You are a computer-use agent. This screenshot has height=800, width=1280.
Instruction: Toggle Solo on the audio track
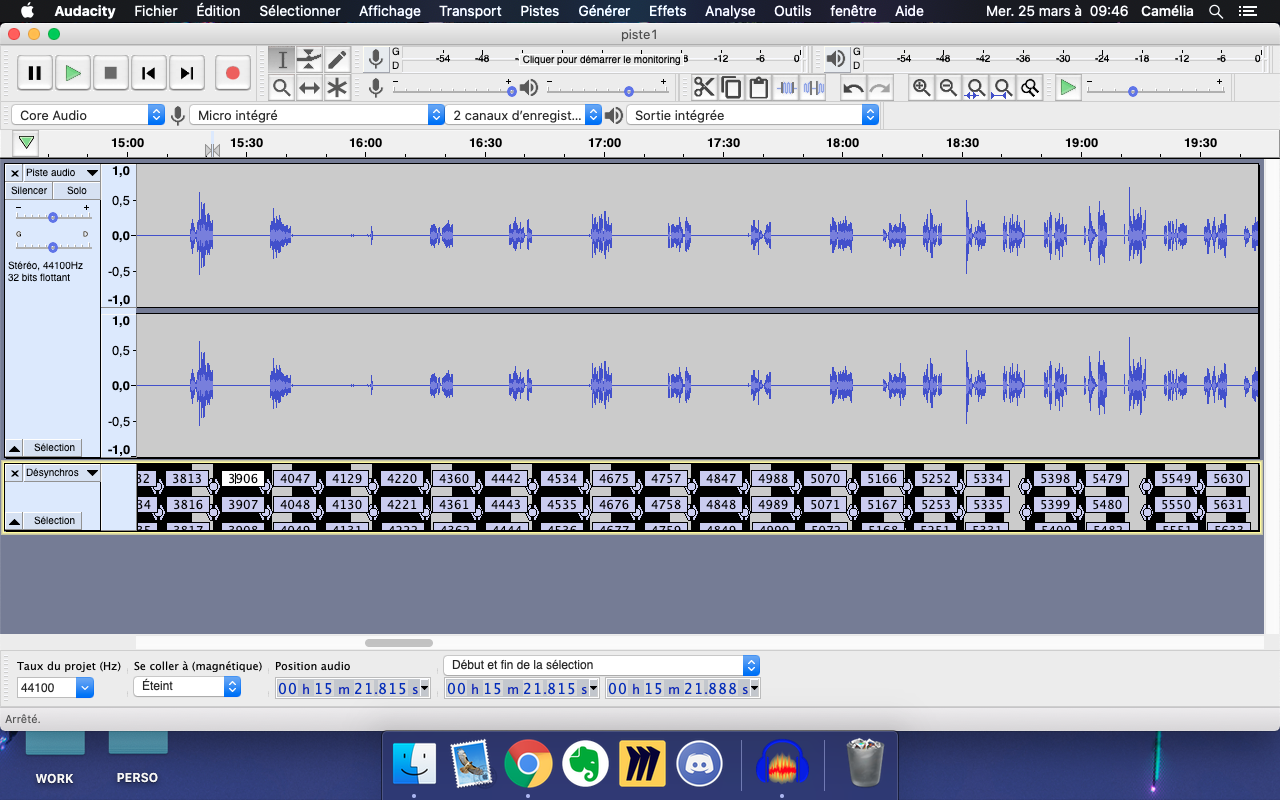tap(77, 190)
